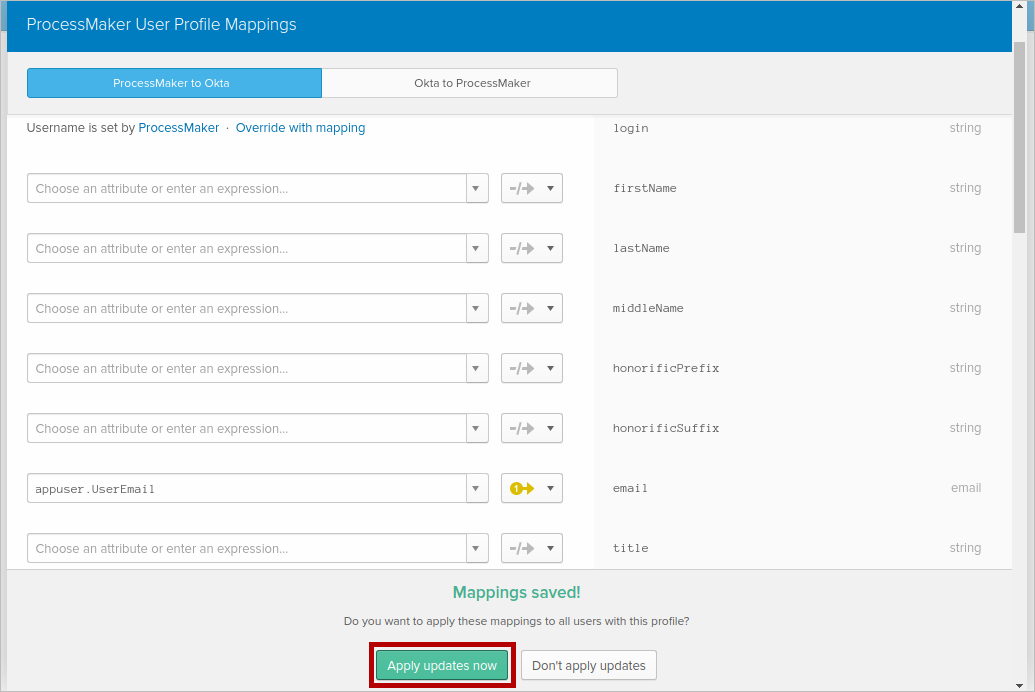Click the lastName attribute expression field

246,248
